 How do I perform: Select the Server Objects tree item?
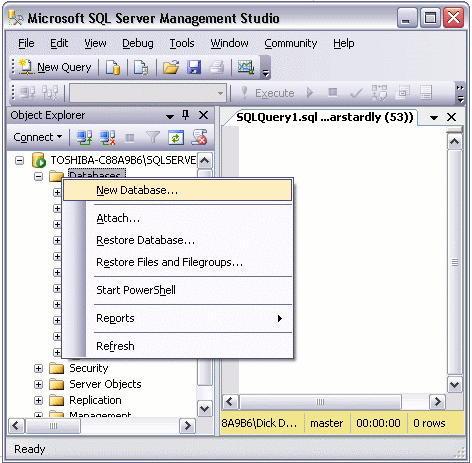(x=105, y=384)
